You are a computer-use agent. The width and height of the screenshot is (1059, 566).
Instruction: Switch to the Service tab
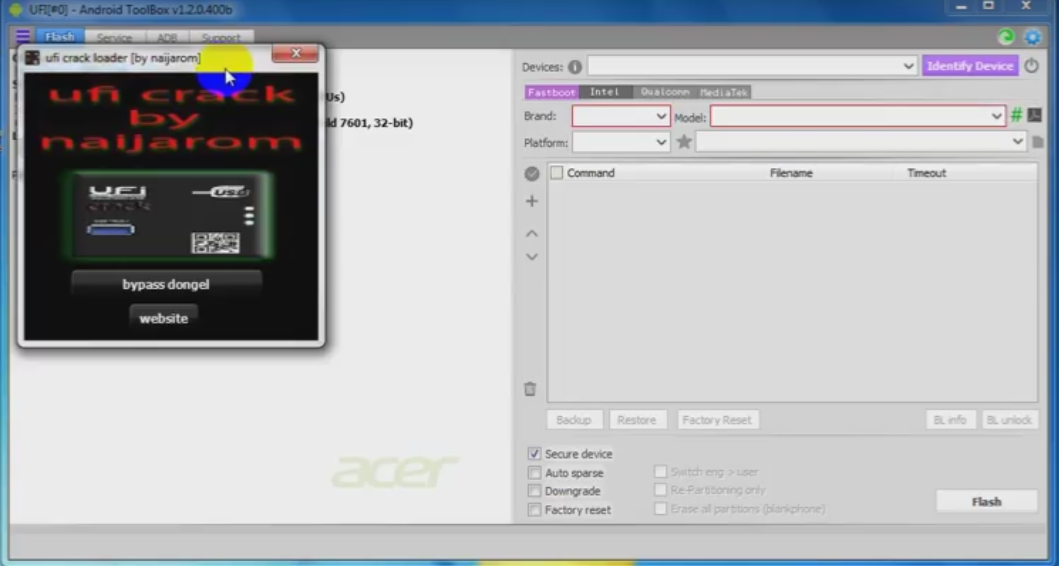coord(114,37)
